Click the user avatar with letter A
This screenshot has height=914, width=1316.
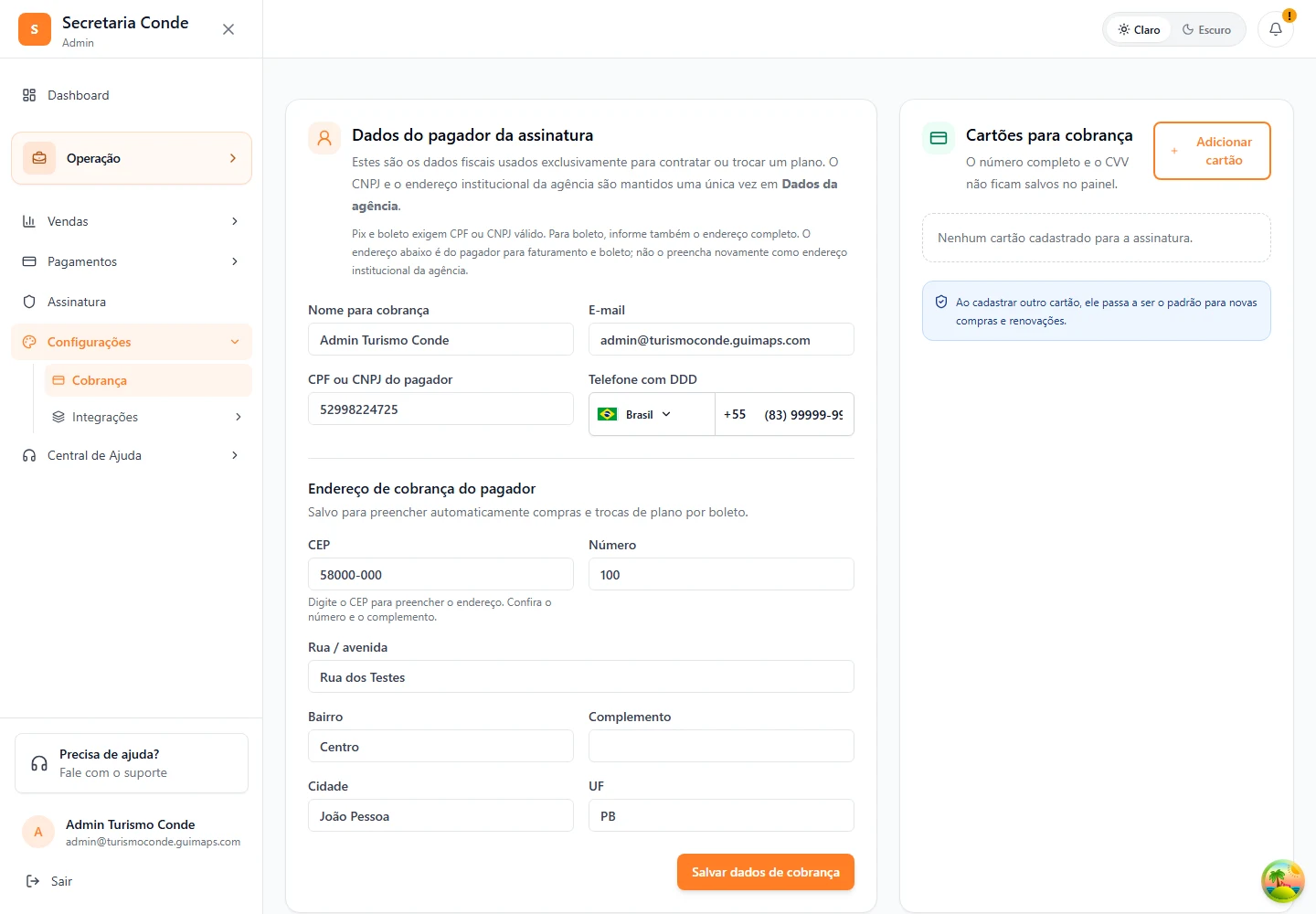point(38,832)
